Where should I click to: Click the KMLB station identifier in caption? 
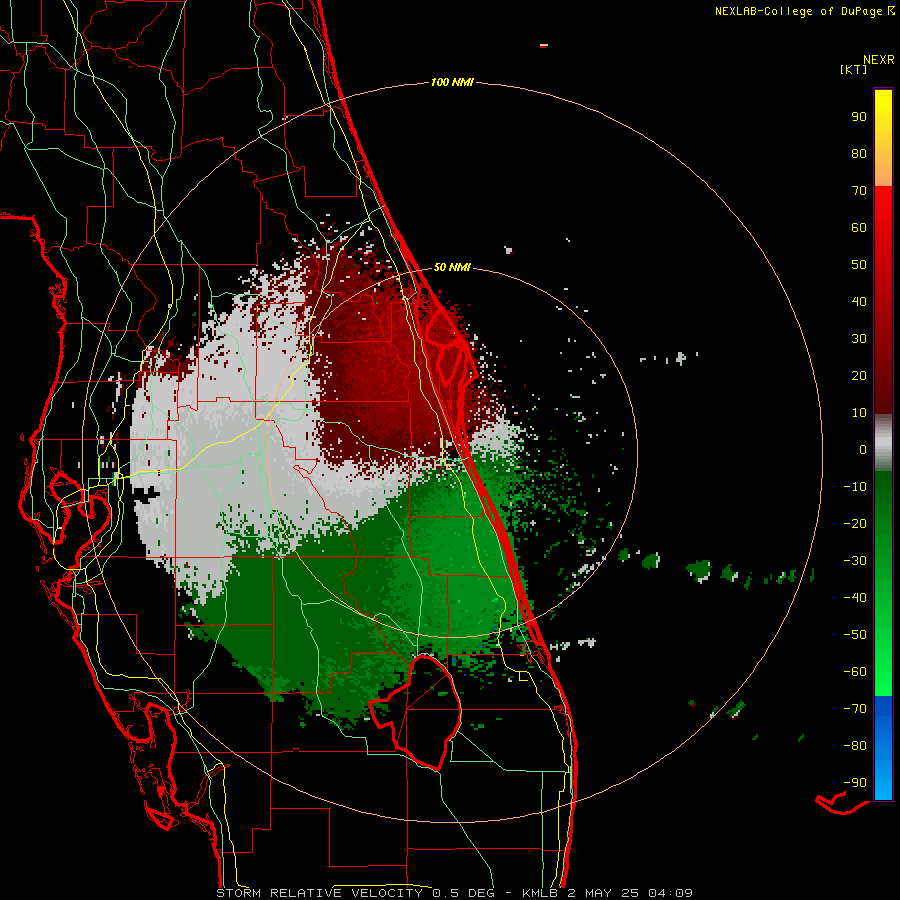pyautogui.click(x=540, y=893)
